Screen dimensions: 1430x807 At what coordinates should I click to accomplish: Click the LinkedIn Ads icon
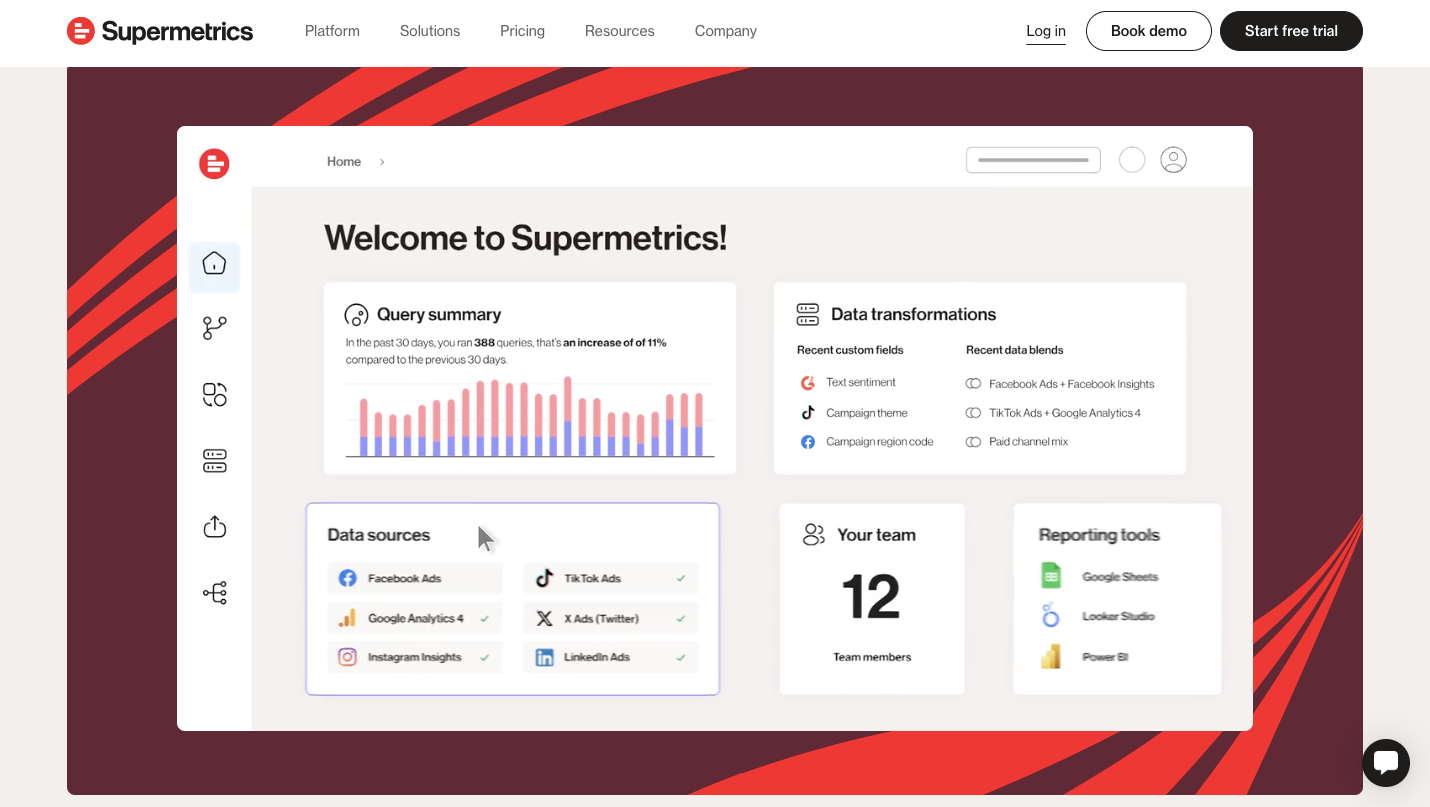[x=544, y=657]
